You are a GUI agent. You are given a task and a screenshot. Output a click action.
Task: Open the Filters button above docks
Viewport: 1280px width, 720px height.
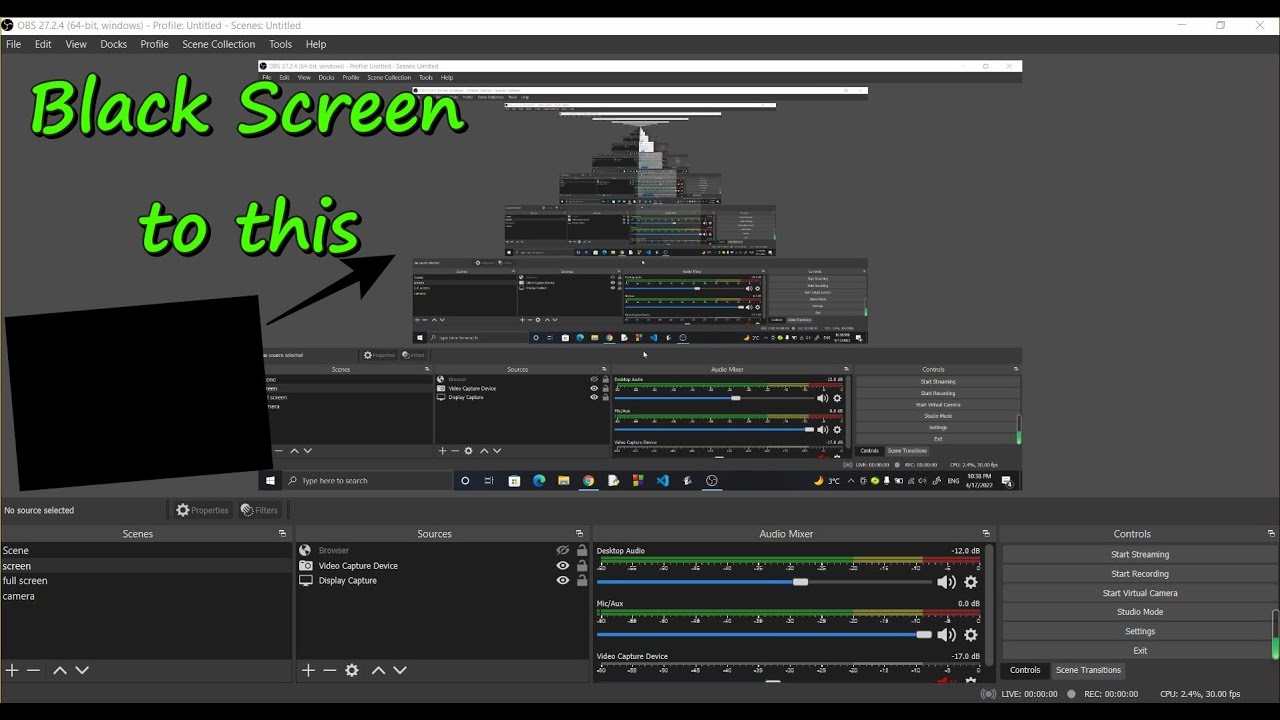pos(259,510)
